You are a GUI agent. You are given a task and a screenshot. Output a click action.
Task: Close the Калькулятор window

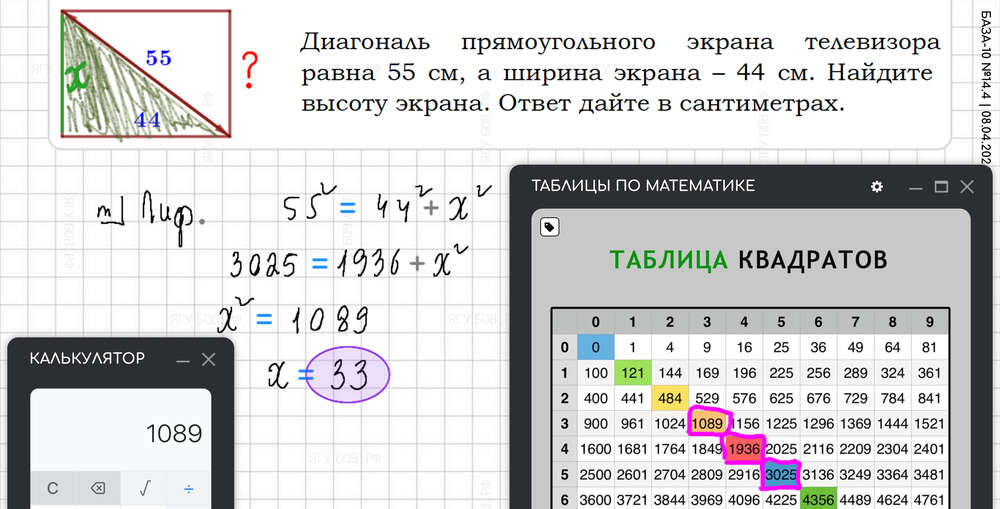pos(208,359)
